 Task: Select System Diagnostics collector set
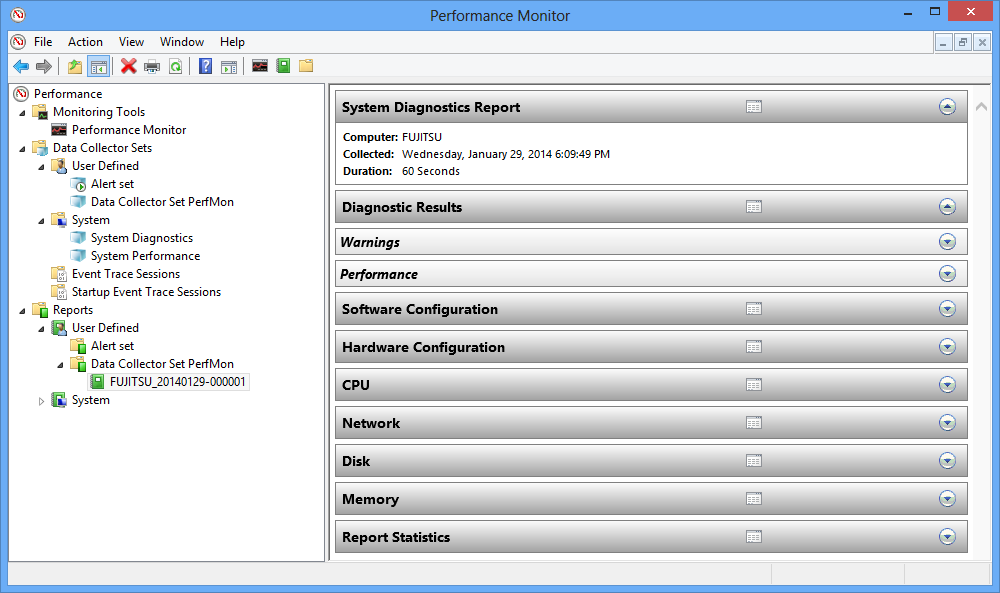pos(141,238)
